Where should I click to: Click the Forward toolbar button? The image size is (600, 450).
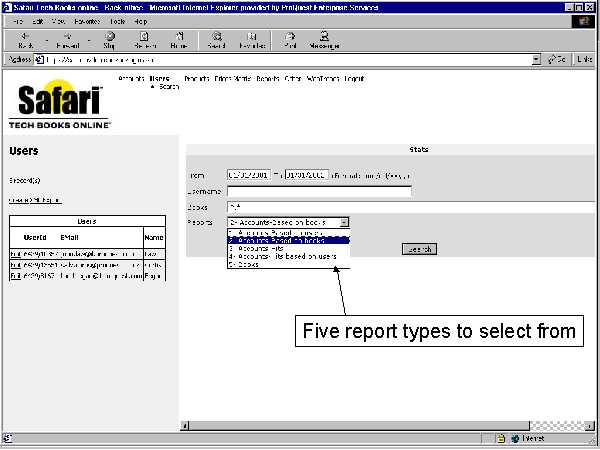(68, 41)
